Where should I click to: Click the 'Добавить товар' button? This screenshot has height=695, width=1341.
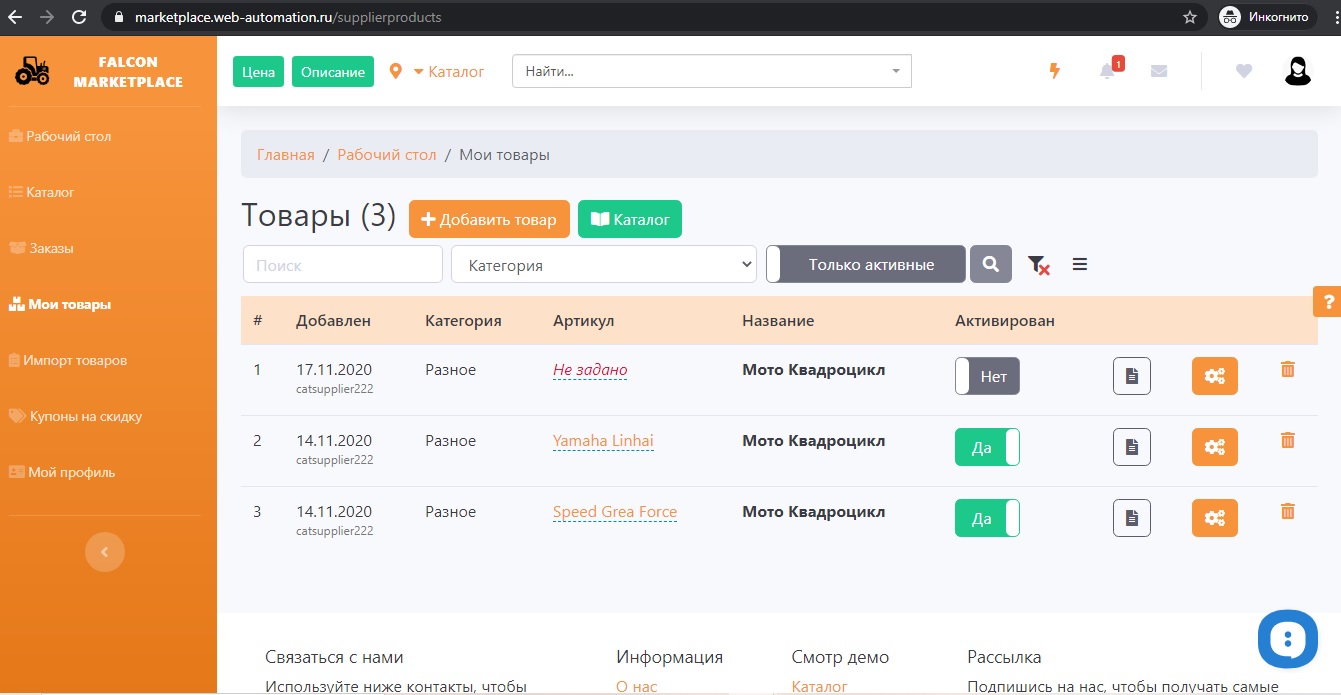coord(489,219)
